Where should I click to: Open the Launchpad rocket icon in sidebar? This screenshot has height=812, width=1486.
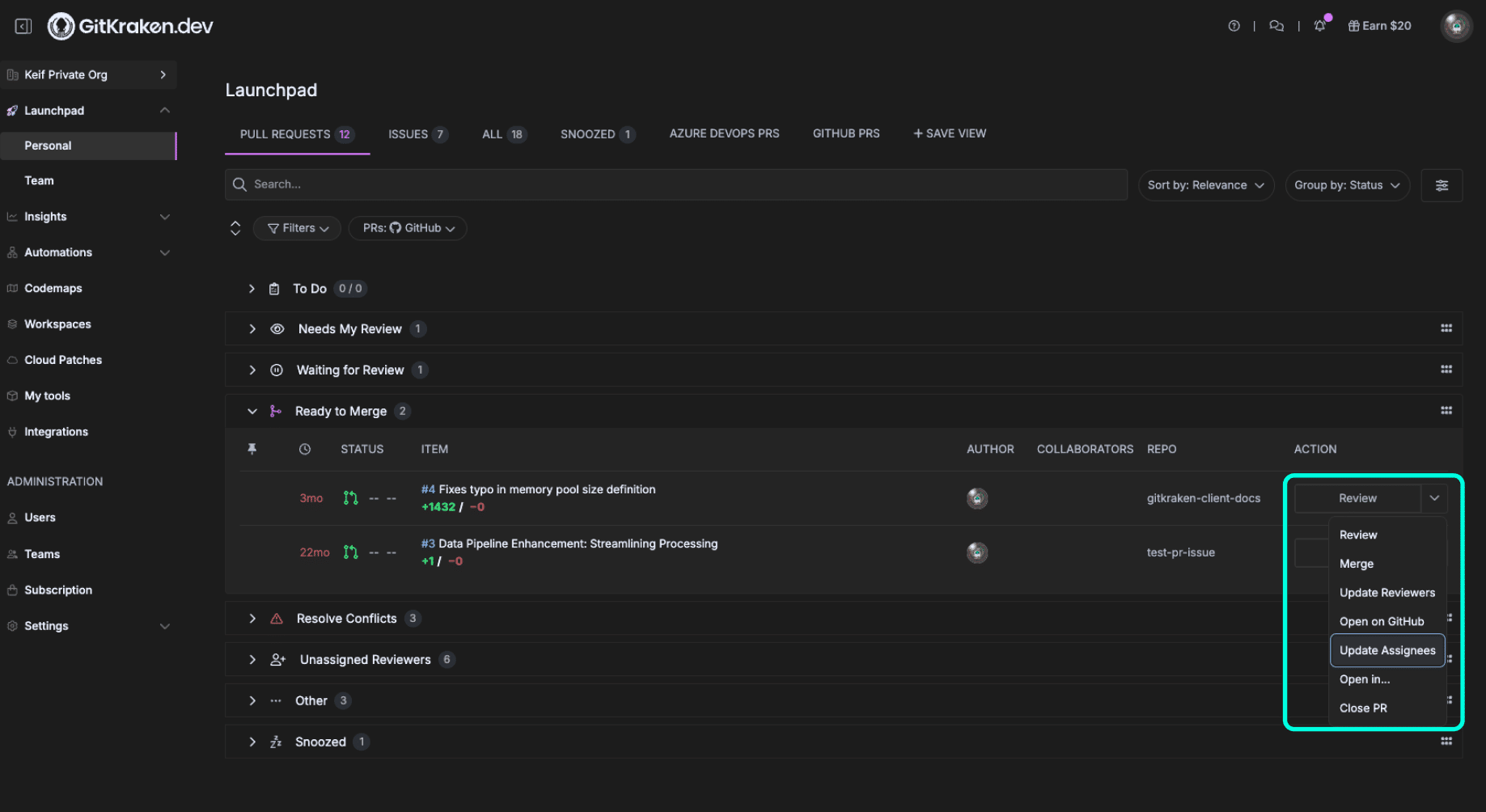coord(12,110)
